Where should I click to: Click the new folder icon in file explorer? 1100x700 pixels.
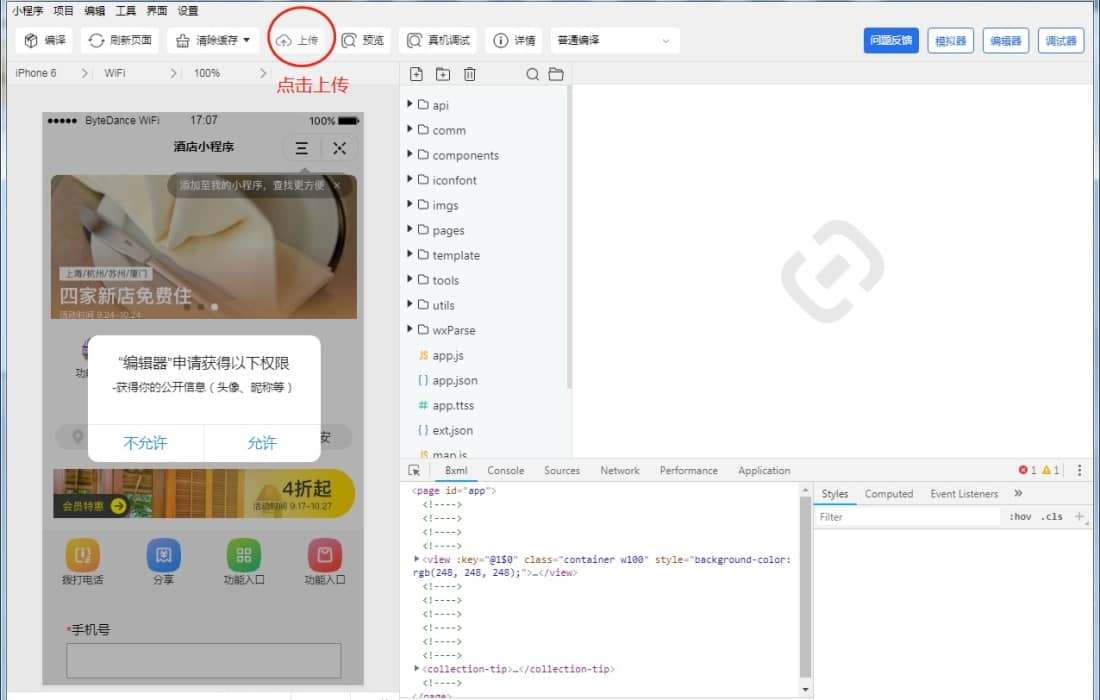443,74
